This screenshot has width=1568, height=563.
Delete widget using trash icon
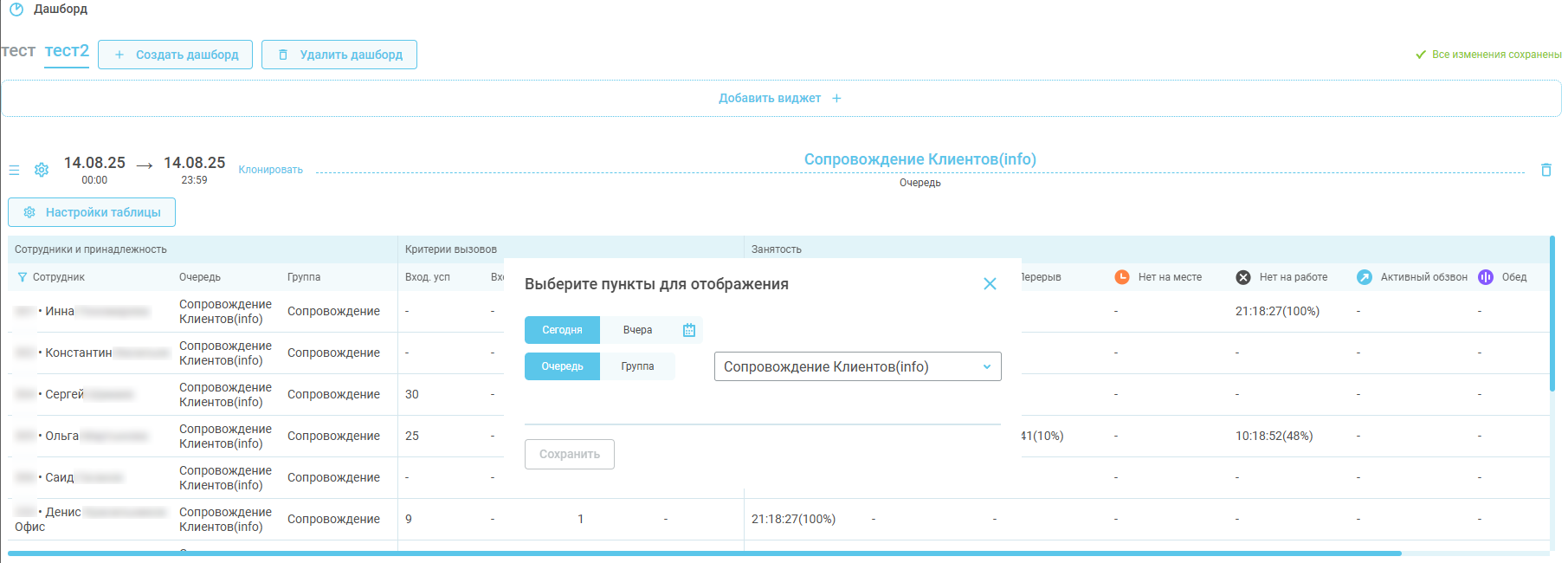pyautogui.click(x=1545, y=170)
